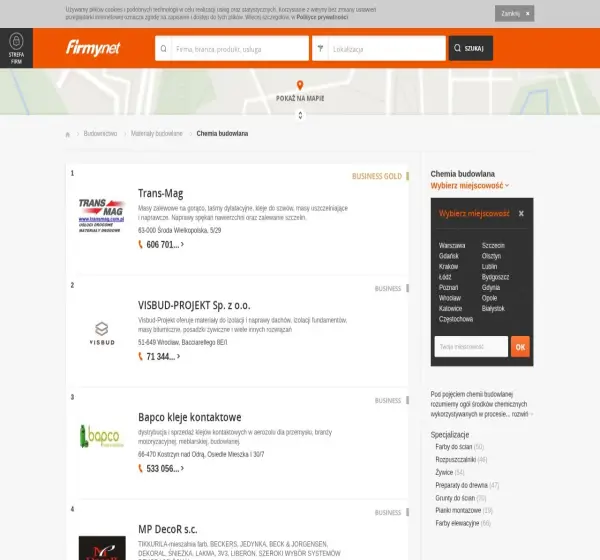Click the Visbud logo thumbnail
The height and width of the screenshot is (560, 600).
[x=102, y=333]
